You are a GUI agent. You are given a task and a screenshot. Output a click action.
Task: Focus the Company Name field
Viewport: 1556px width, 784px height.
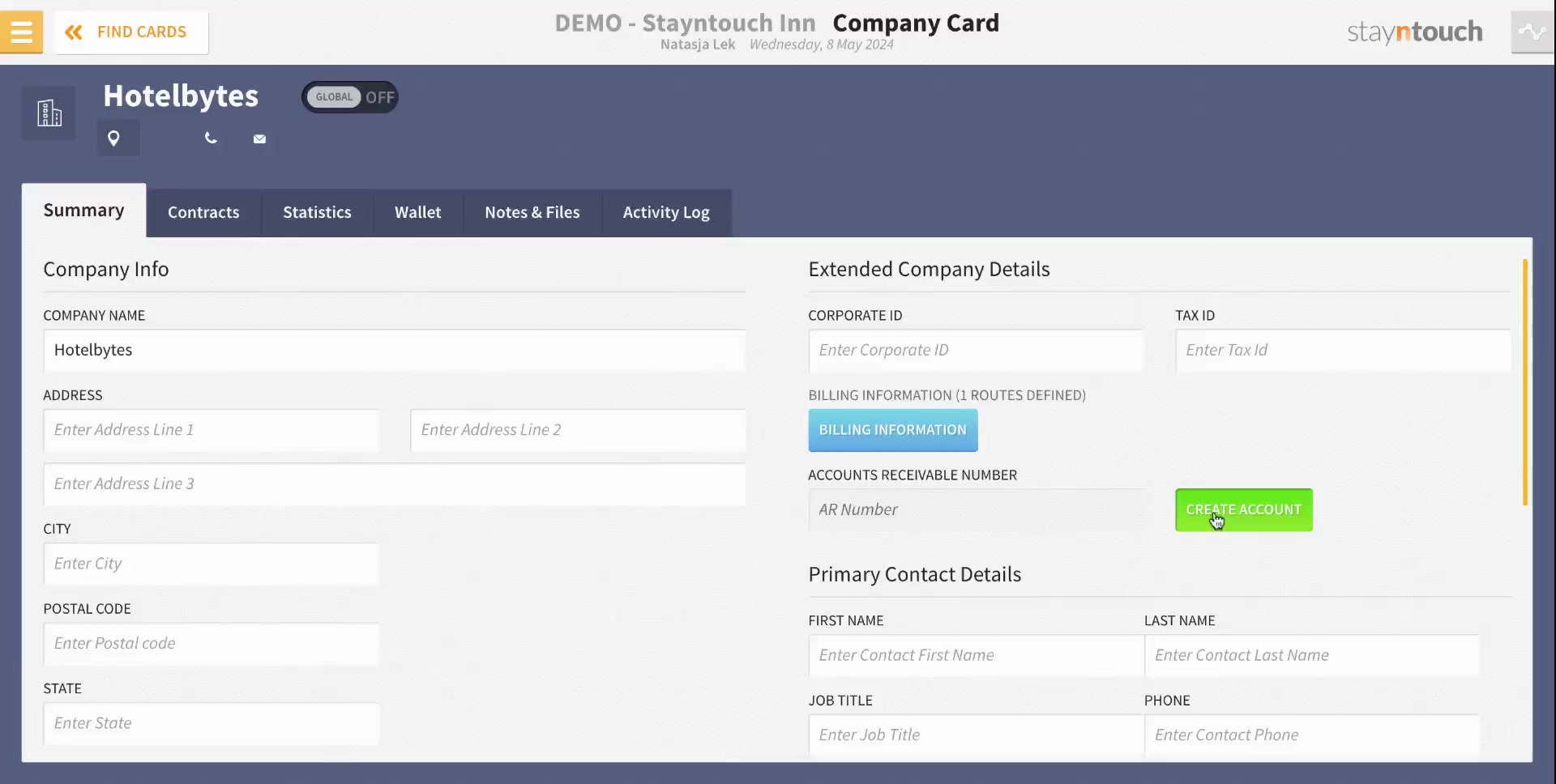[x=395, y=351]
